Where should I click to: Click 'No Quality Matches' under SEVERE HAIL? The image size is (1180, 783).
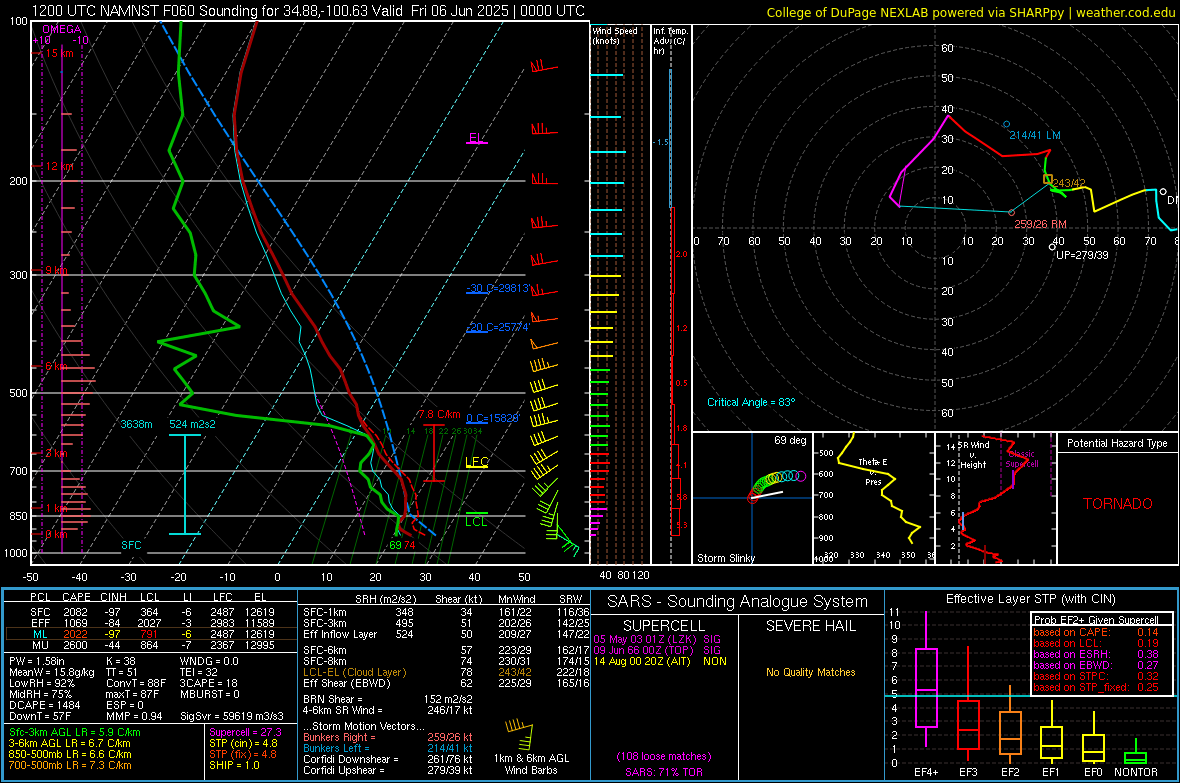810,672
